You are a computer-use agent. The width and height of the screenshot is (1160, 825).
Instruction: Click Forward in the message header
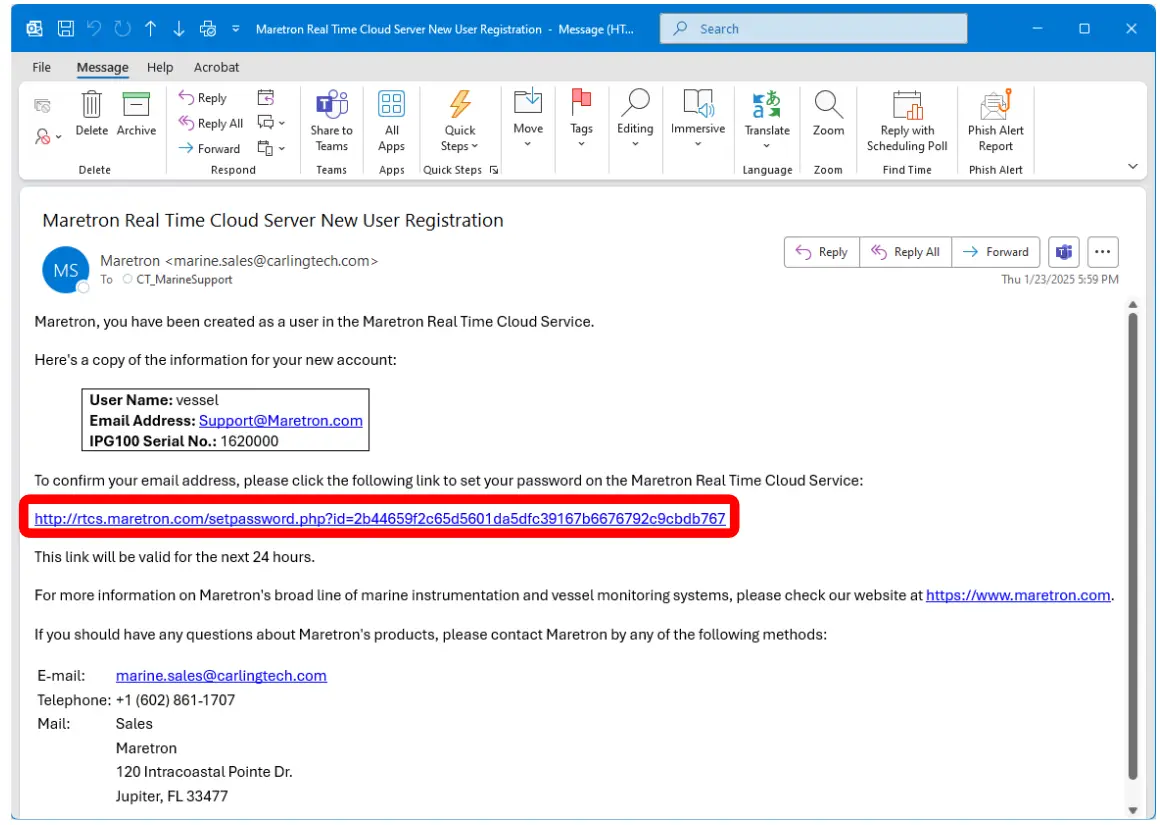pyautogui.click(x=996, y=252)
